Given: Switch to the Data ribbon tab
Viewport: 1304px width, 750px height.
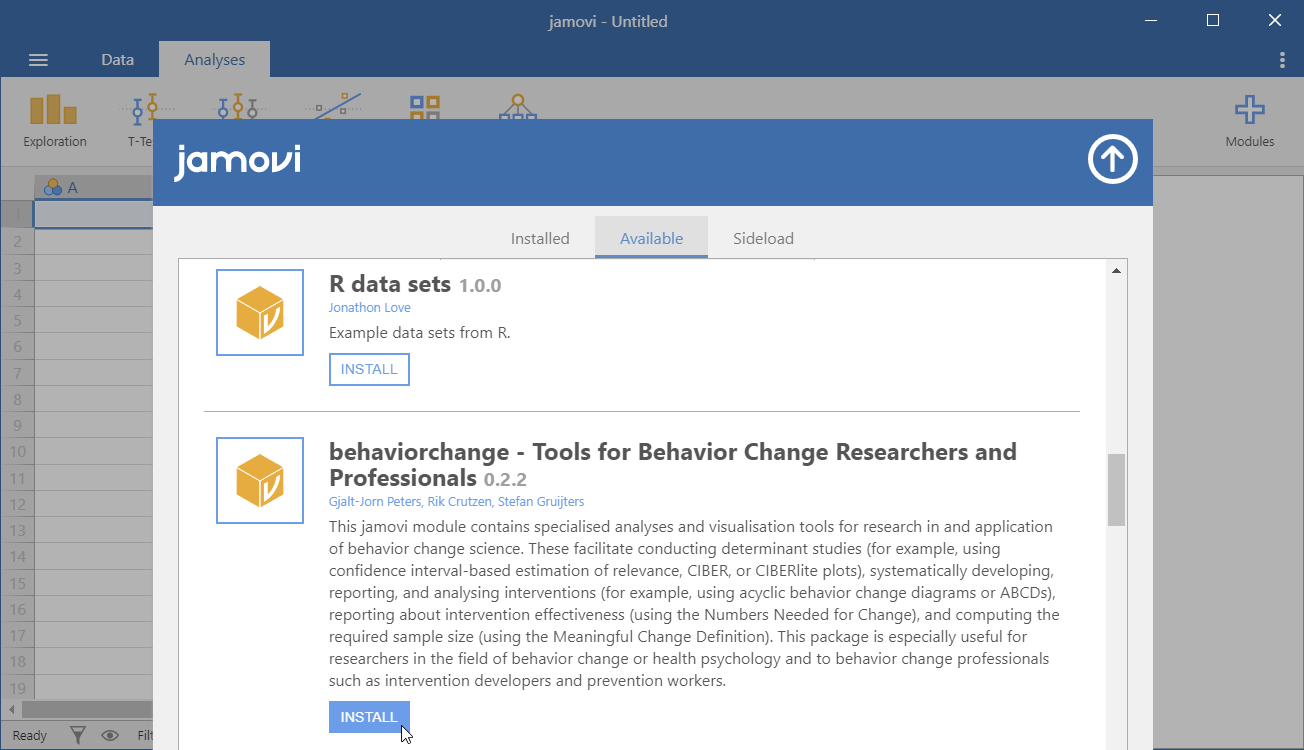Looking at the screenshot, I should 117,60.
